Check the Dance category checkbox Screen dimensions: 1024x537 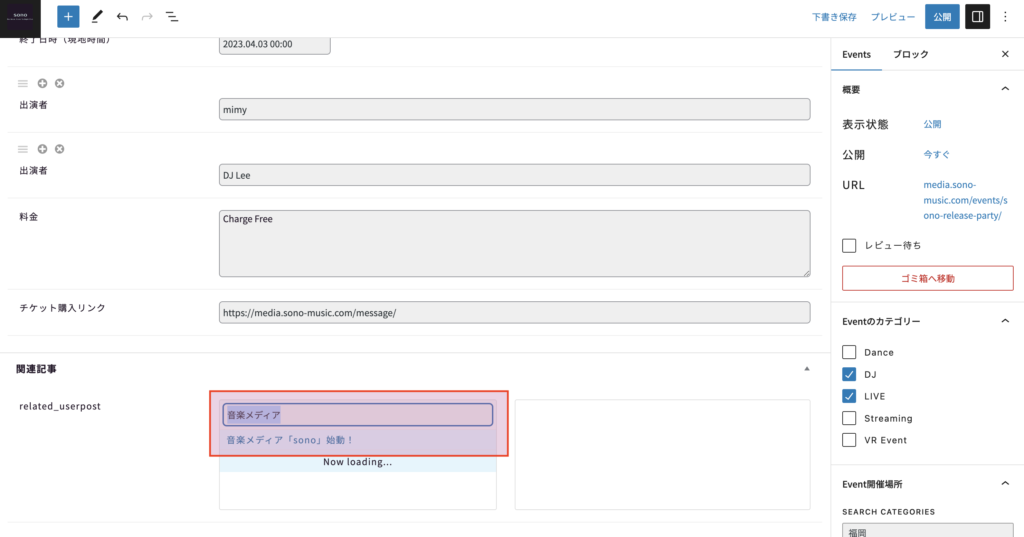(x=849, y=352)
